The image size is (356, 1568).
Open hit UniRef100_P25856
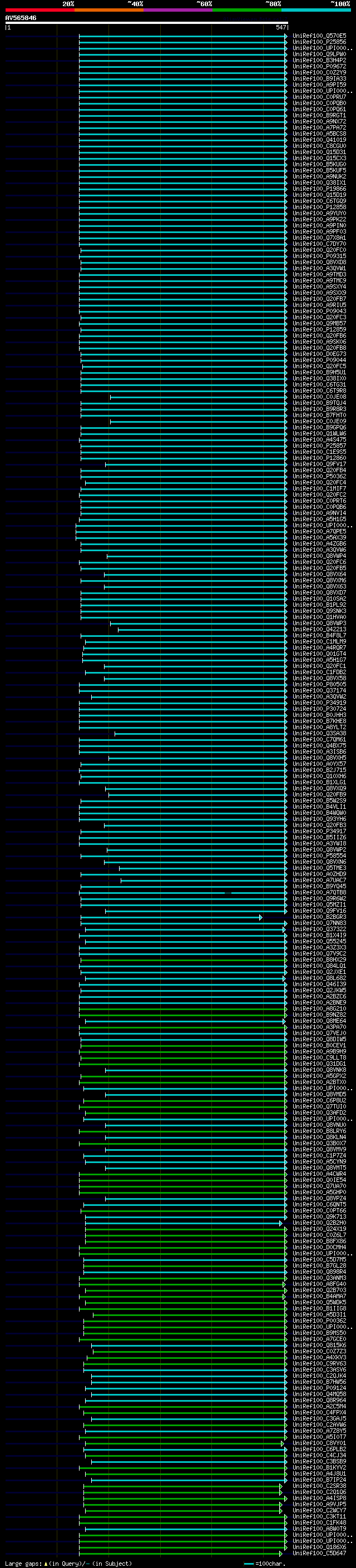click(x=319, y=42)
